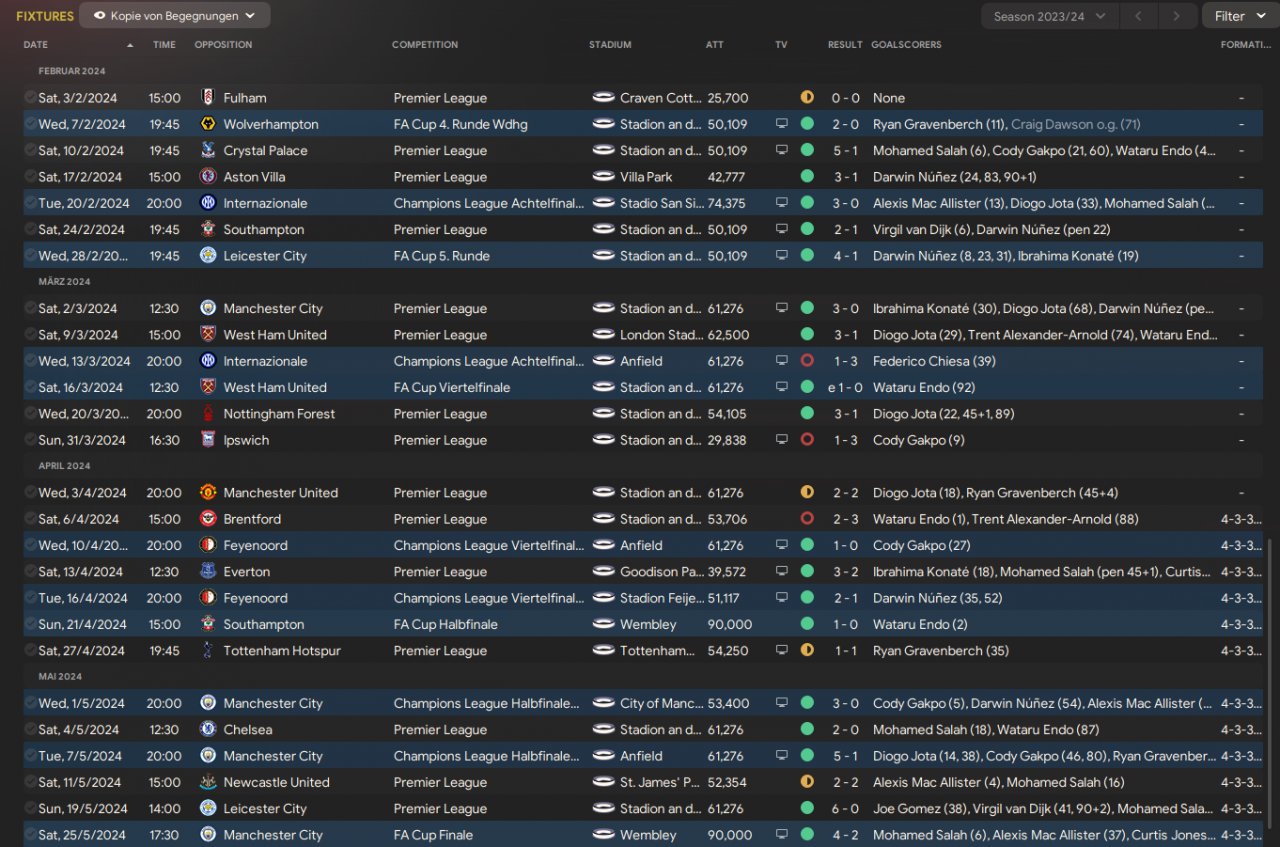Click the 74,375 attendance figure
1280x847 pixels.
[726, 203]
